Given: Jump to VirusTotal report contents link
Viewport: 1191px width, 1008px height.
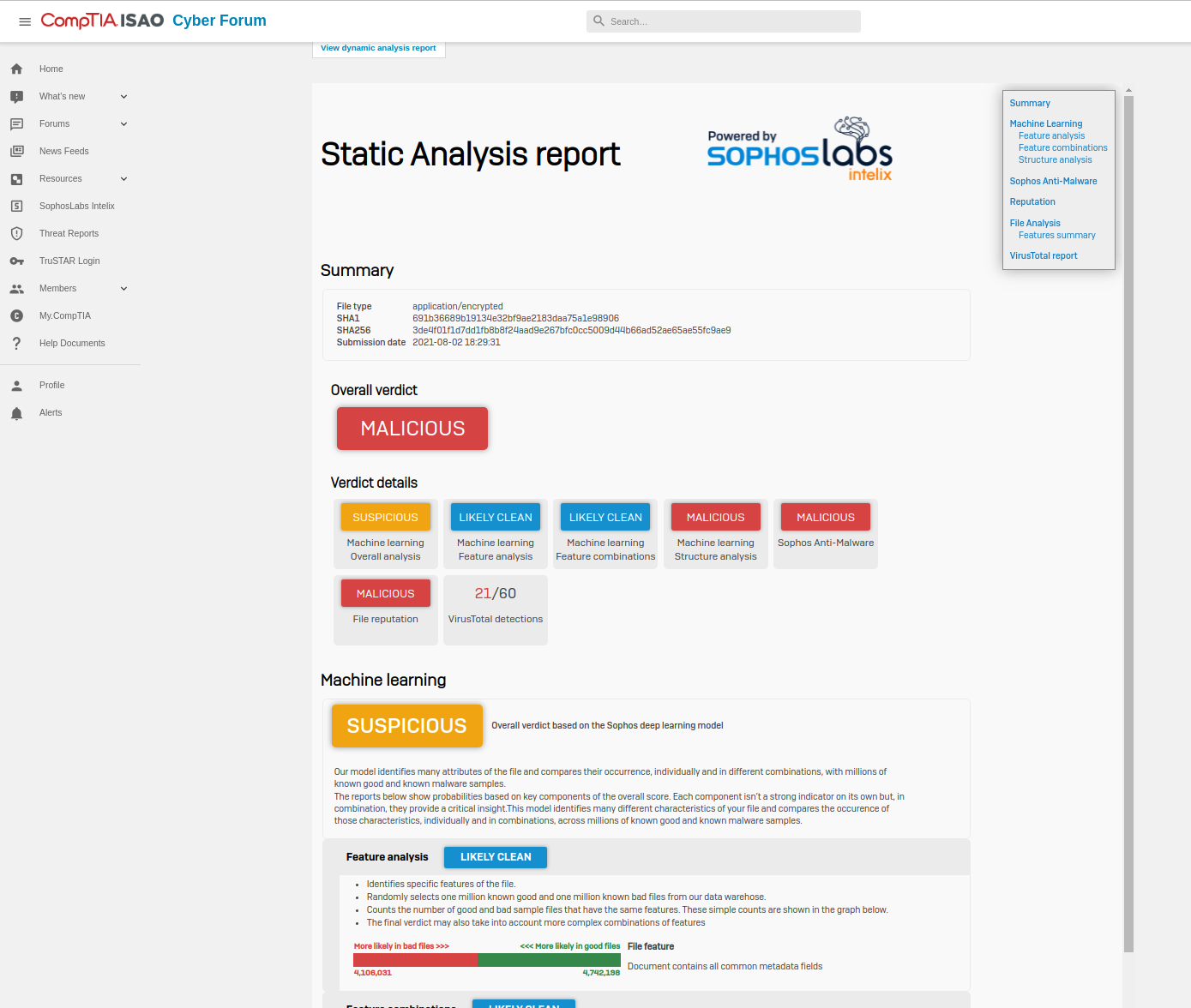Looking at the screenshot, I should tap(1044, 255).
